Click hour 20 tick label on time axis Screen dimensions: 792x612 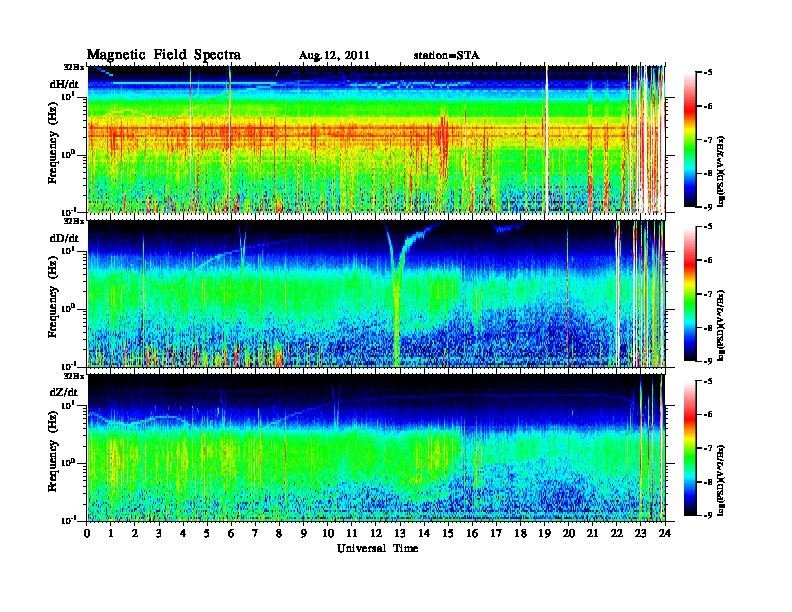pos(569,533)
